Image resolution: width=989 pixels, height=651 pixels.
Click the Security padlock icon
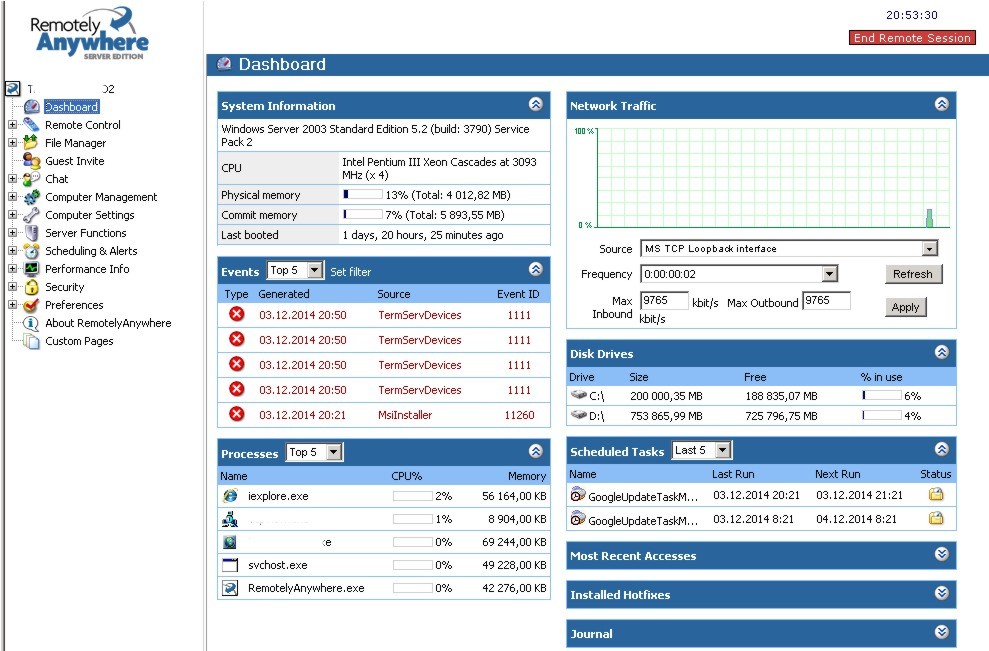point(32,287)
